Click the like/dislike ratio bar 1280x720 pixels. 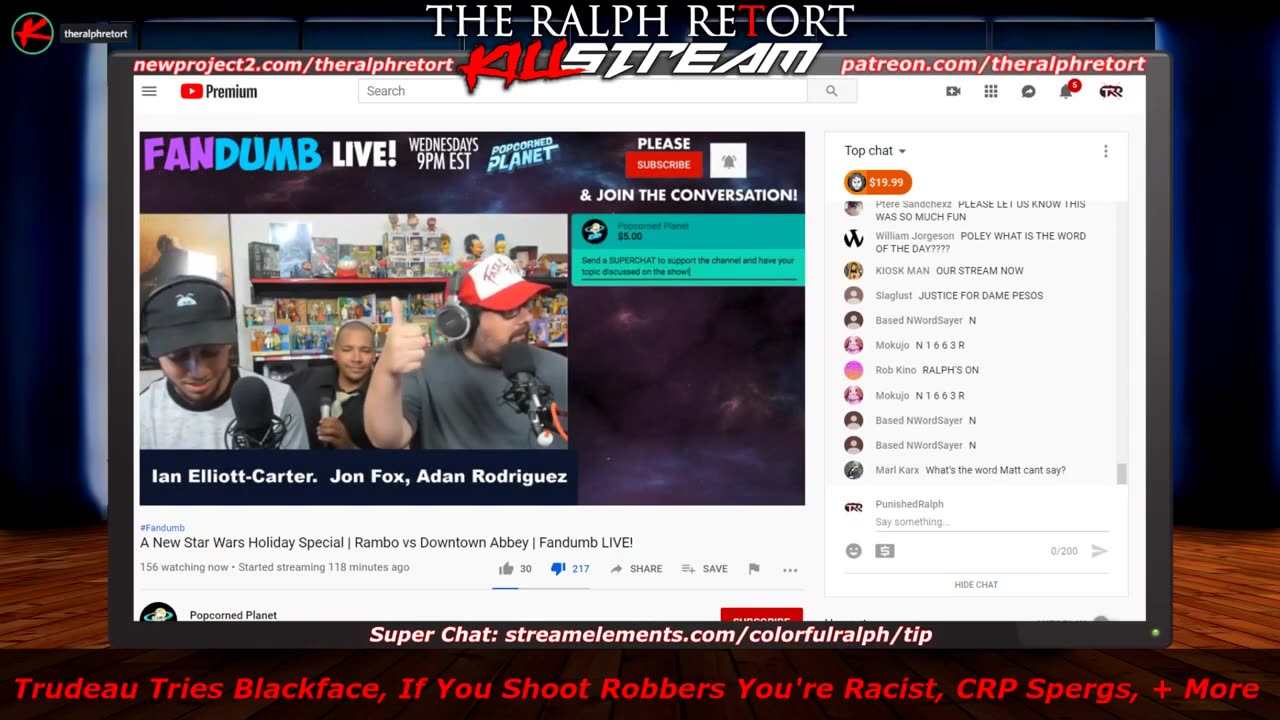point(541,588)
